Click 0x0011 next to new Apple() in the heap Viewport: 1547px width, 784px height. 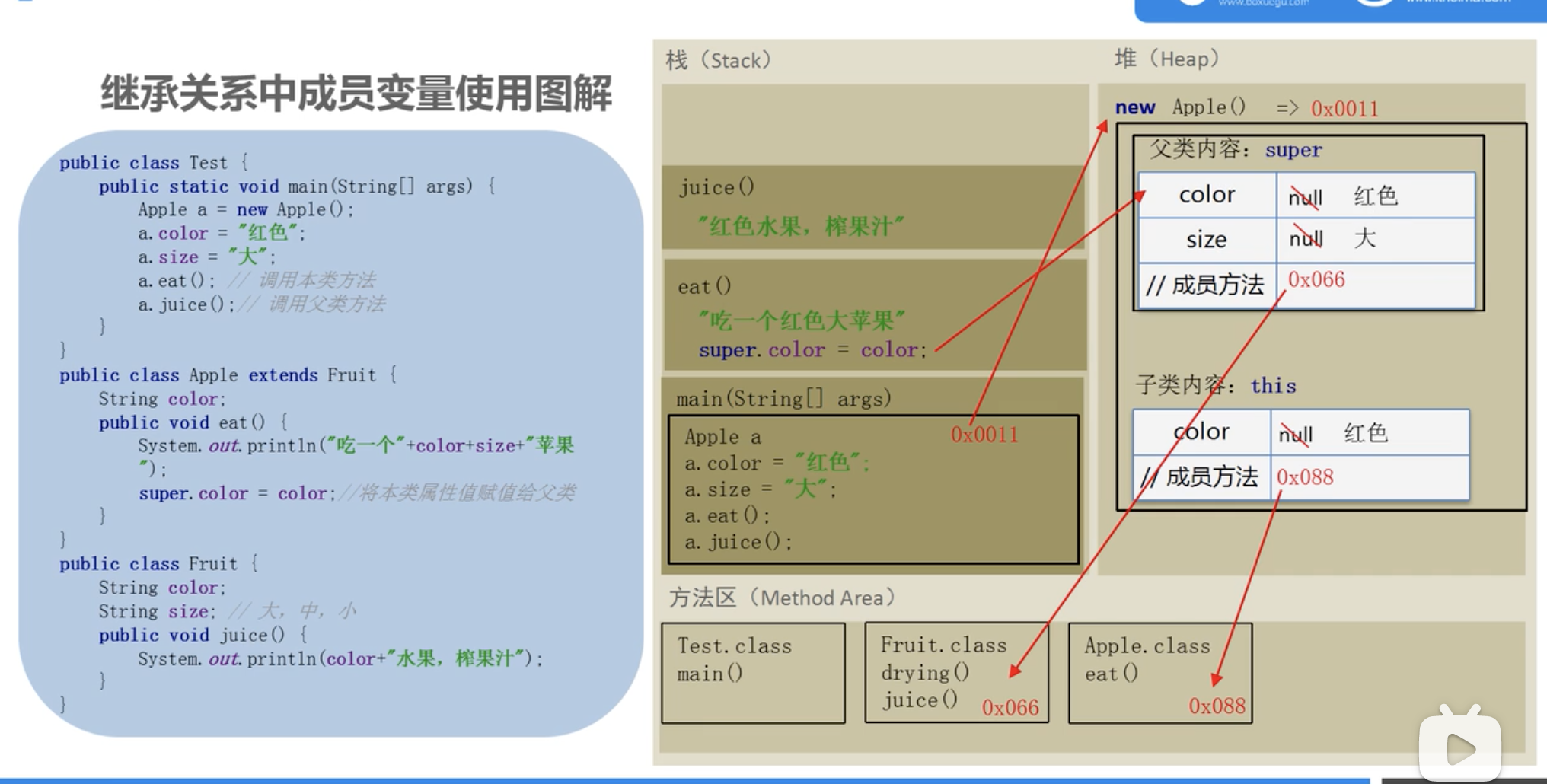1344,109
